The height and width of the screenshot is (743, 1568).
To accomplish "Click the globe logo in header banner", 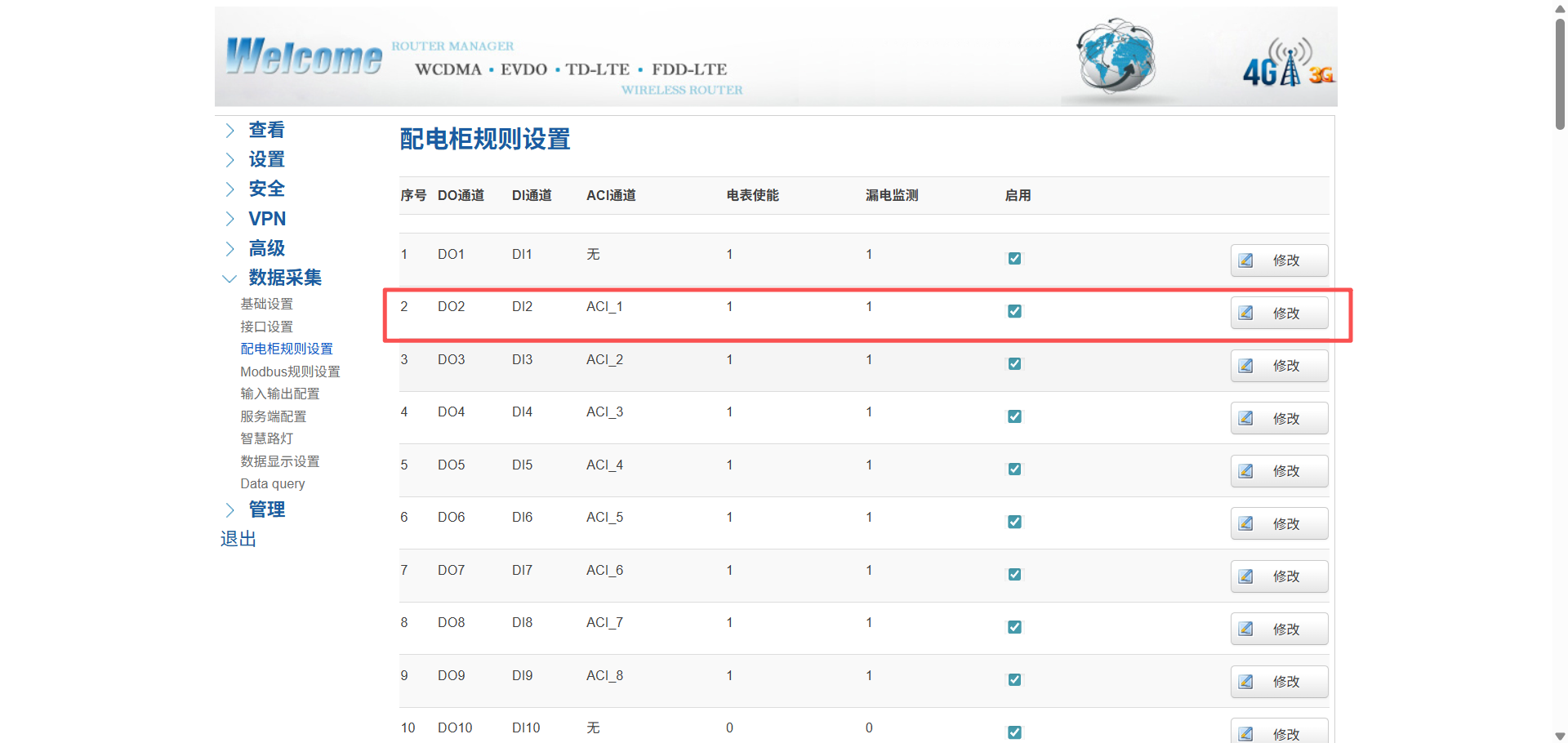I will click(x=1116, y=56).
